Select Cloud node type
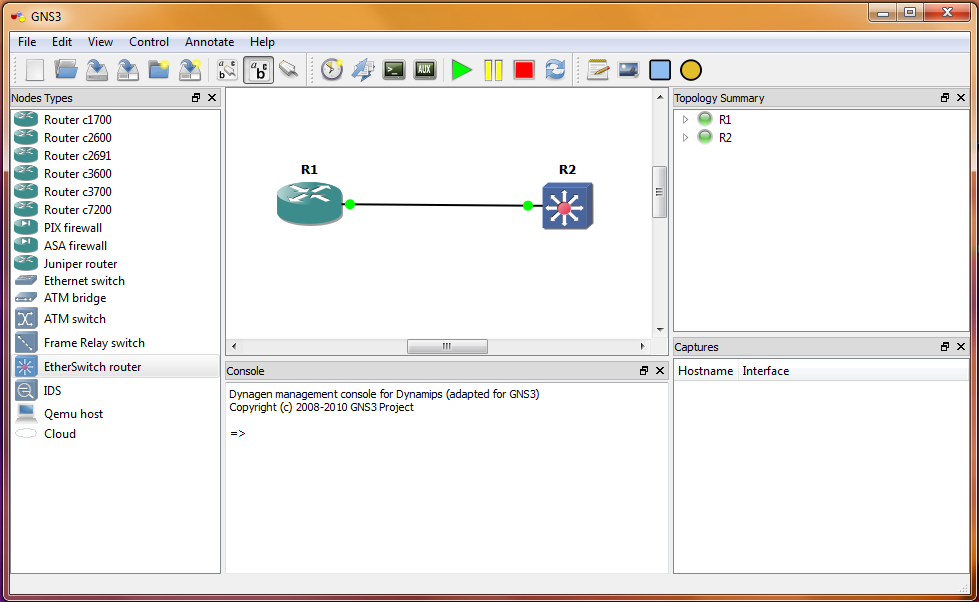Screen dimensions: 979x602 tap(116, 433)
